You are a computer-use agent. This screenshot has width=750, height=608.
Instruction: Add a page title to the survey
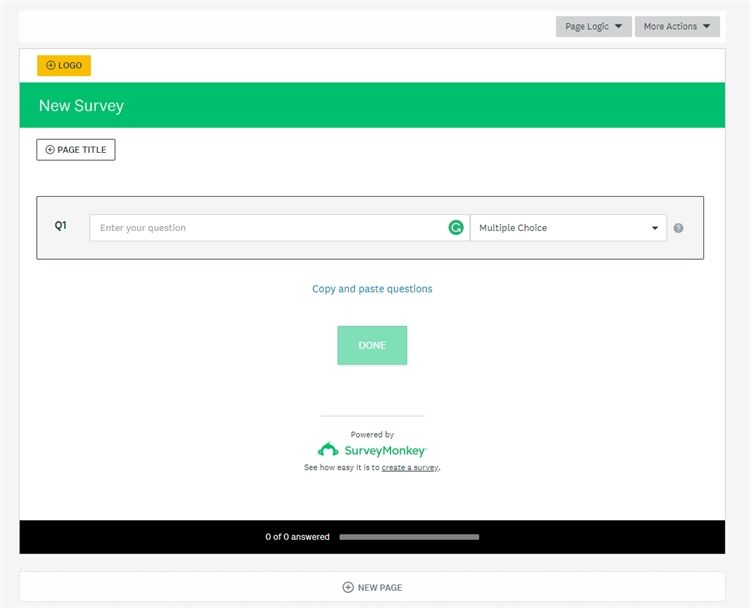76,150
